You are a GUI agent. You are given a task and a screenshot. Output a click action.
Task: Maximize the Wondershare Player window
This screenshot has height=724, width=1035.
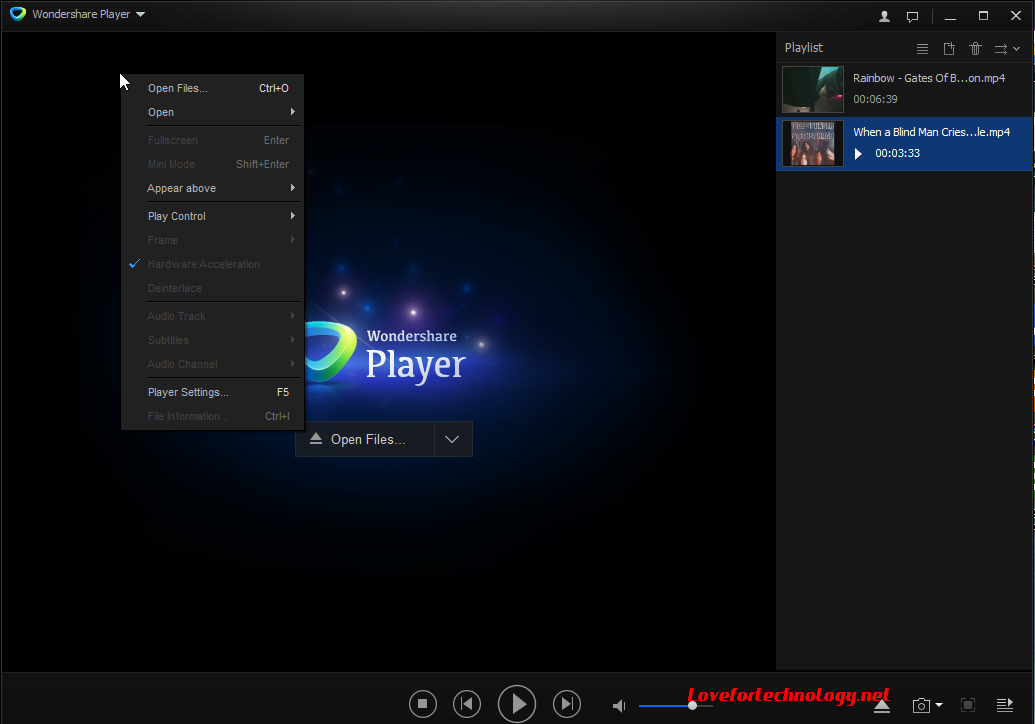tap(983, 16)
